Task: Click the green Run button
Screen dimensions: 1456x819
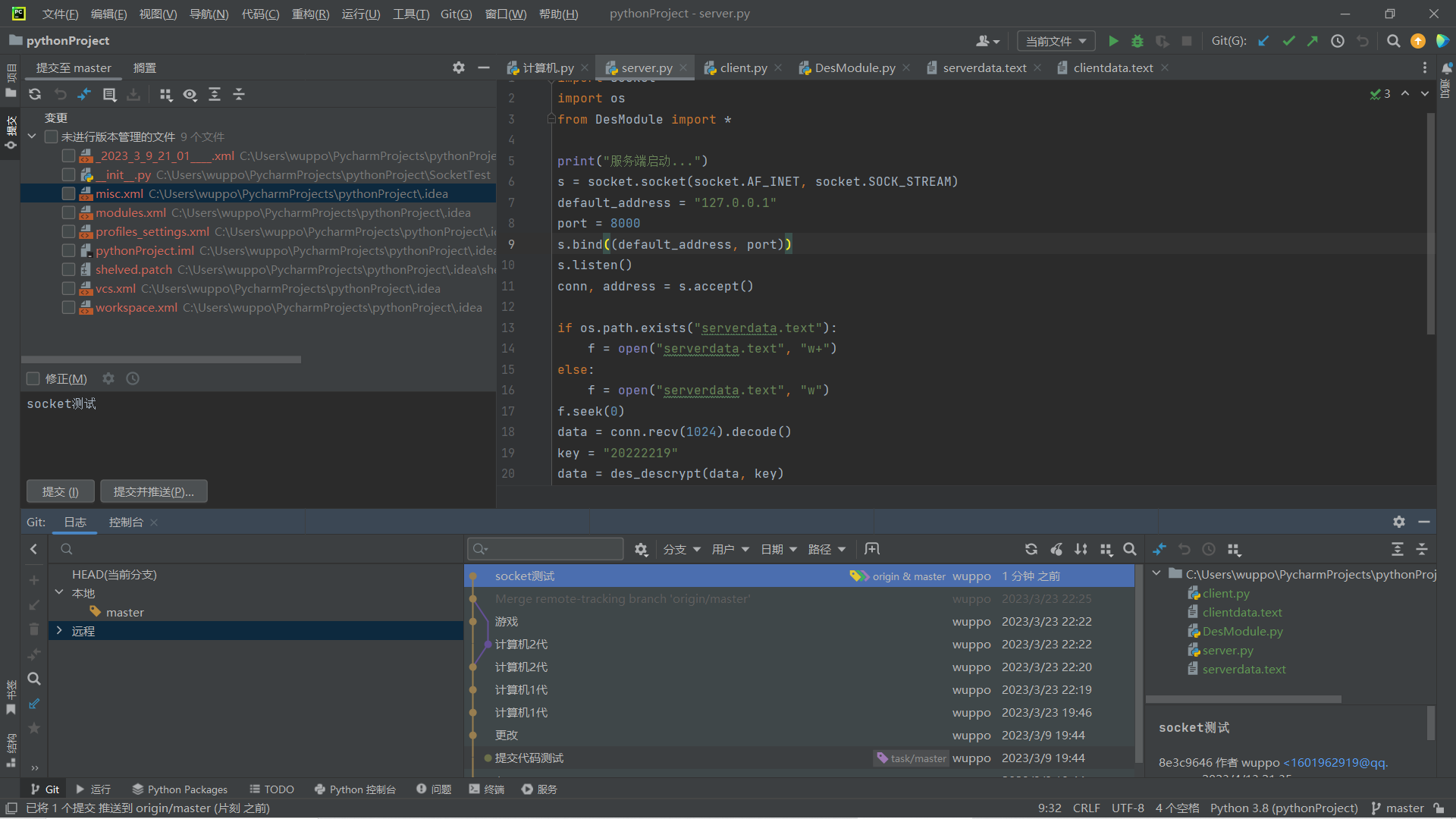Action: 1113,41
